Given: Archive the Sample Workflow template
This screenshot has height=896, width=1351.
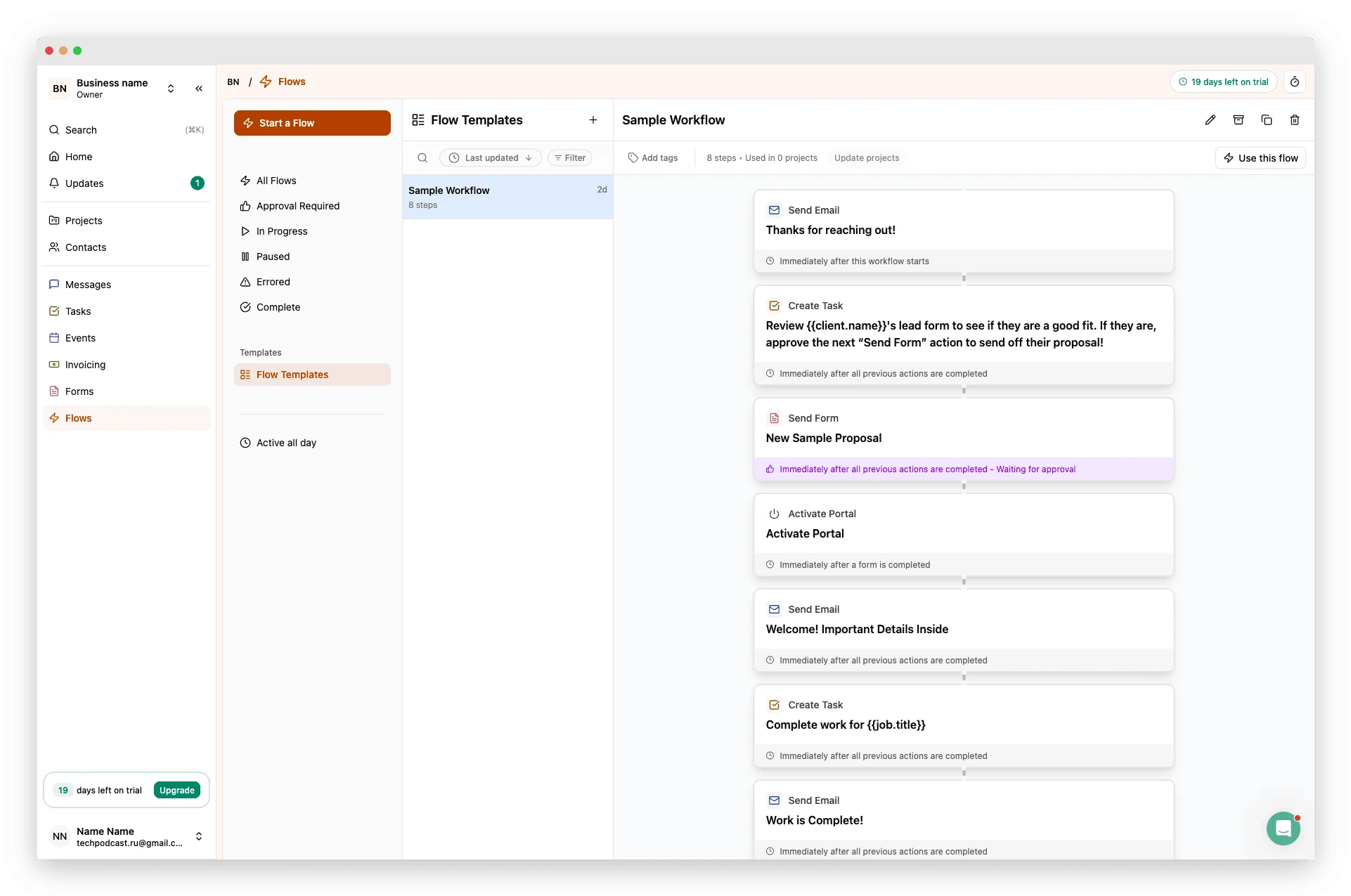Looking at the screenshot, I should (x=1239, y=120).
